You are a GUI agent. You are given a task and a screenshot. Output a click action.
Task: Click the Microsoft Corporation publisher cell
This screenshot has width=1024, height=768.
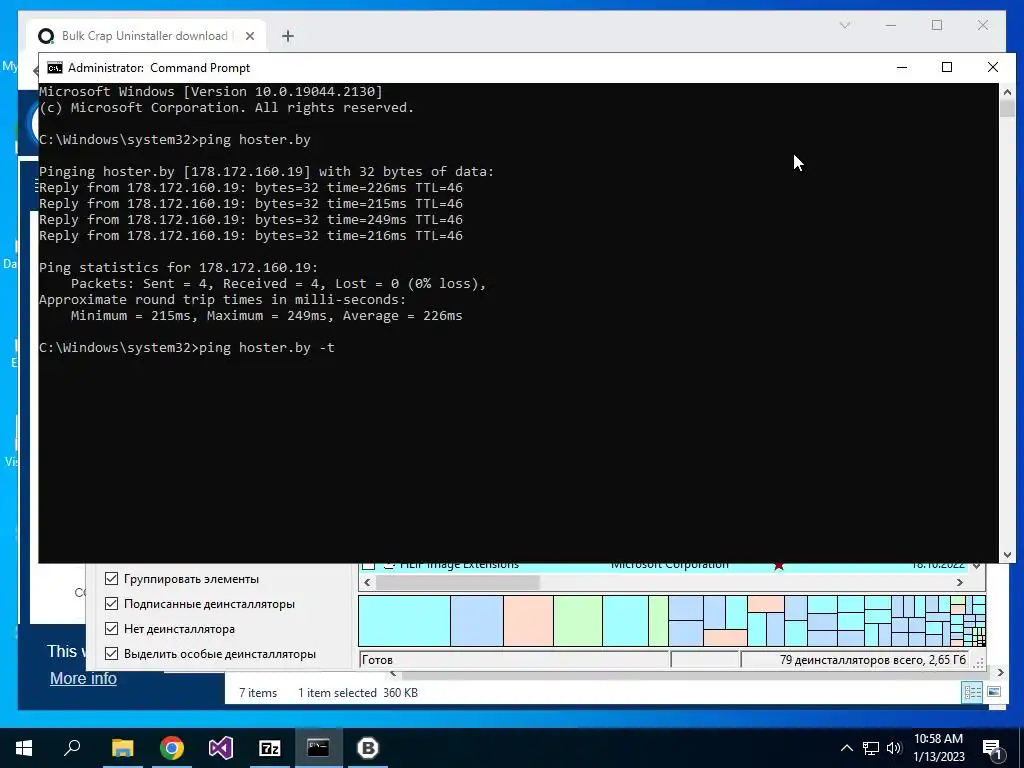tap(669, 566)
